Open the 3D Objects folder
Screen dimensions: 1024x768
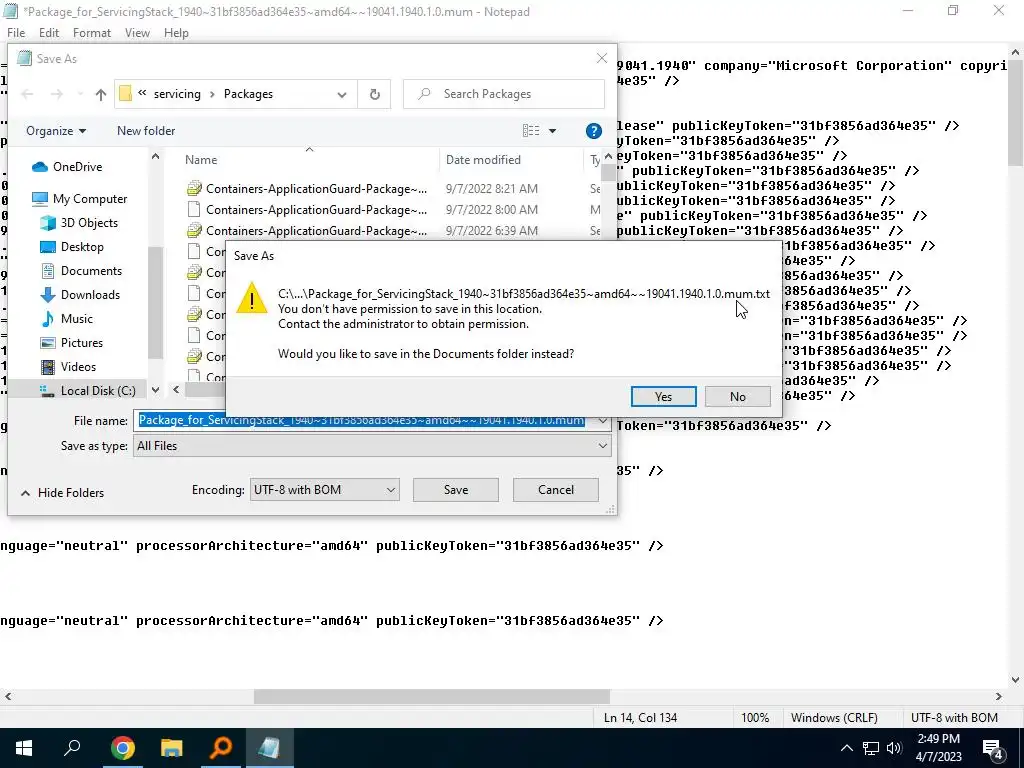click(80, 223)
